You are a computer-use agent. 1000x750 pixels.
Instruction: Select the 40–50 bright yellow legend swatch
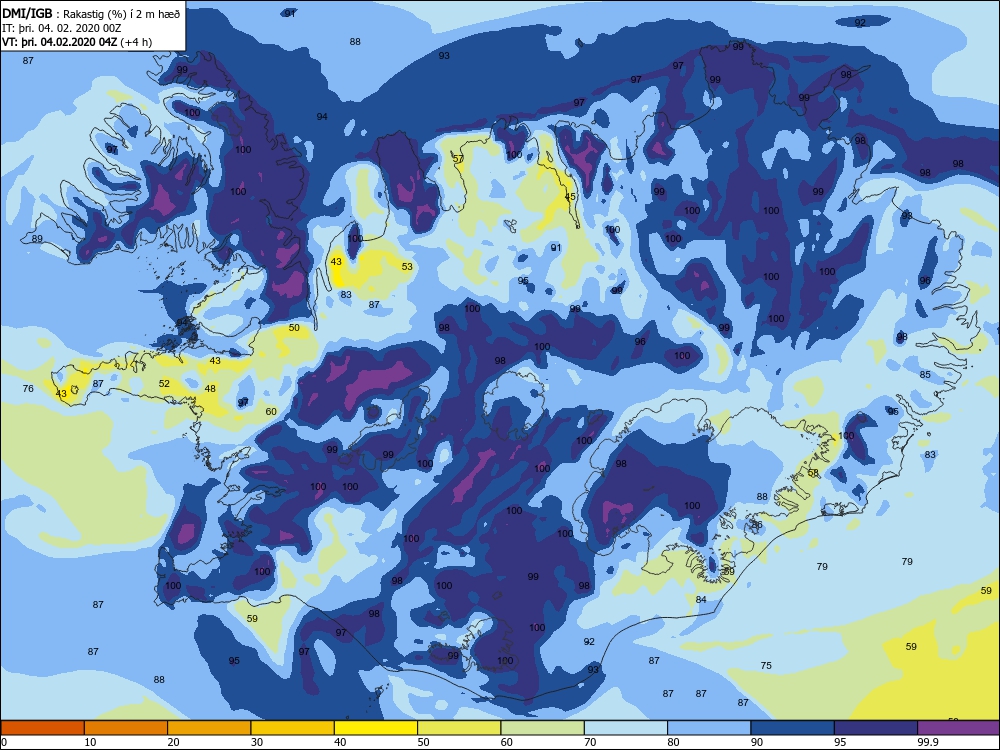pos(376,728)
